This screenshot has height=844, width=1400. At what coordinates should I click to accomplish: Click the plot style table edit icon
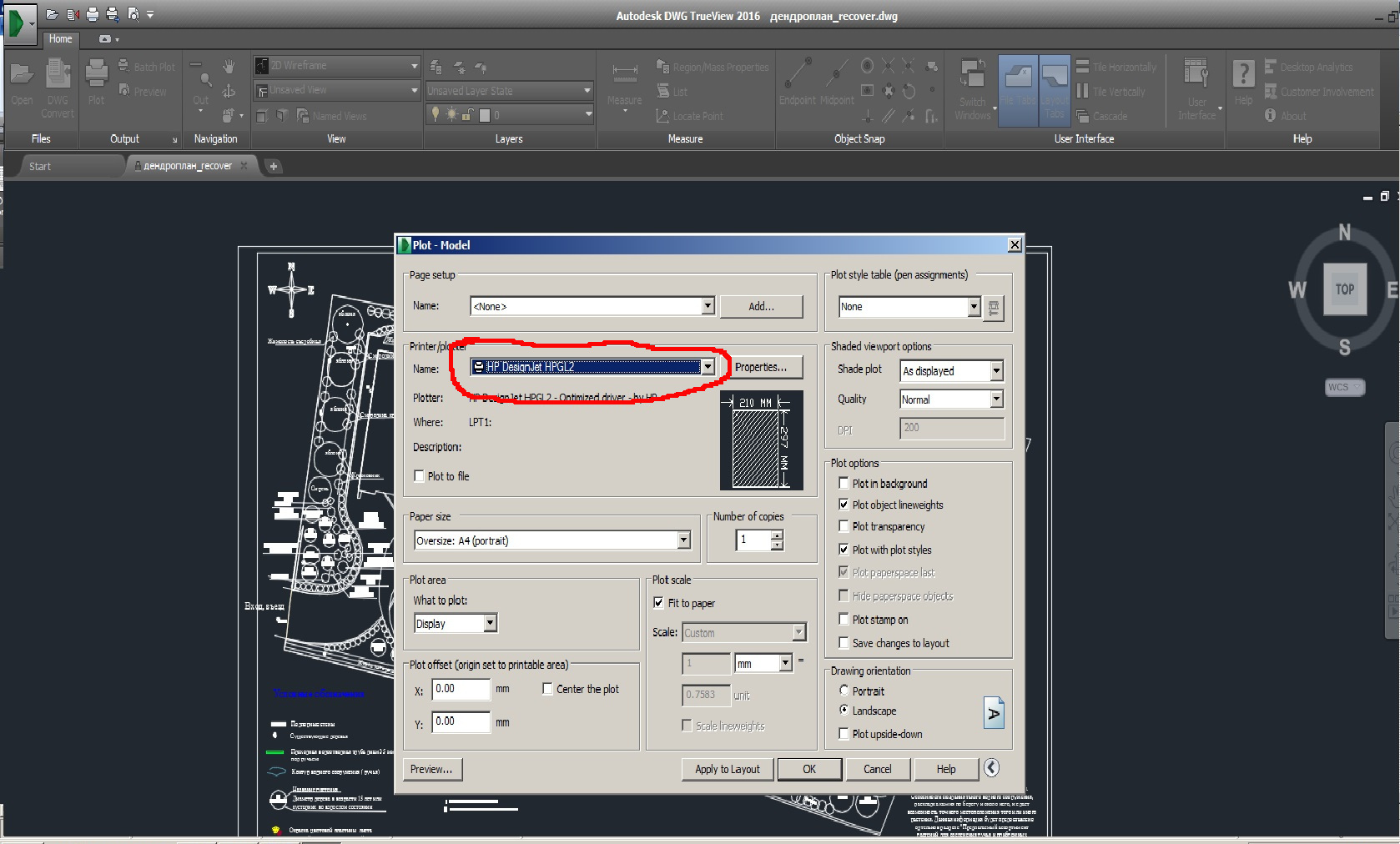(x=994, y=307)
